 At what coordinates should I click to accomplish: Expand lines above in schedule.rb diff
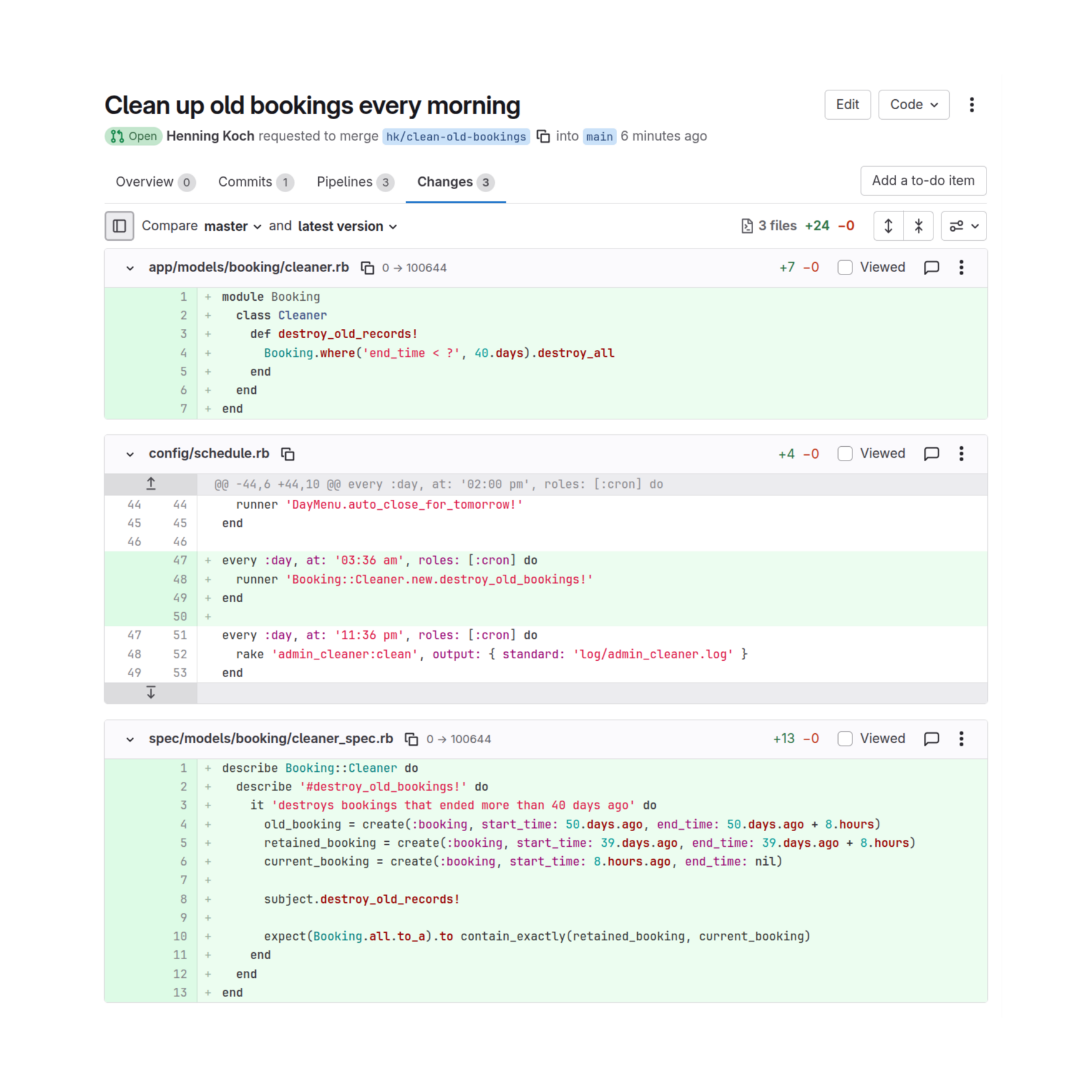(151, 484)
